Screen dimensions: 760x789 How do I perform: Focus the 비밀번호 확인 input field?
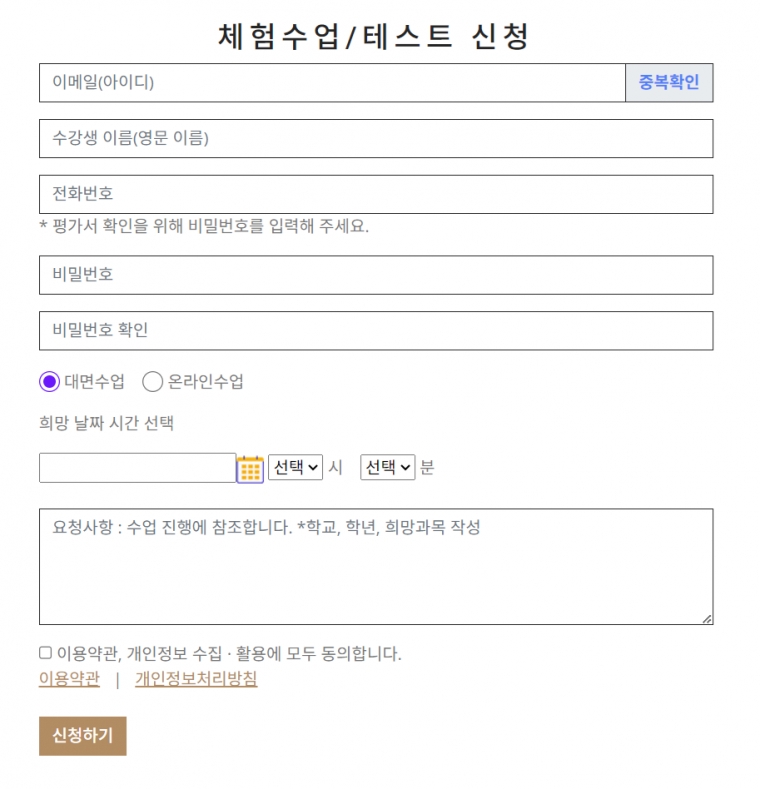[x=376, y=331]
